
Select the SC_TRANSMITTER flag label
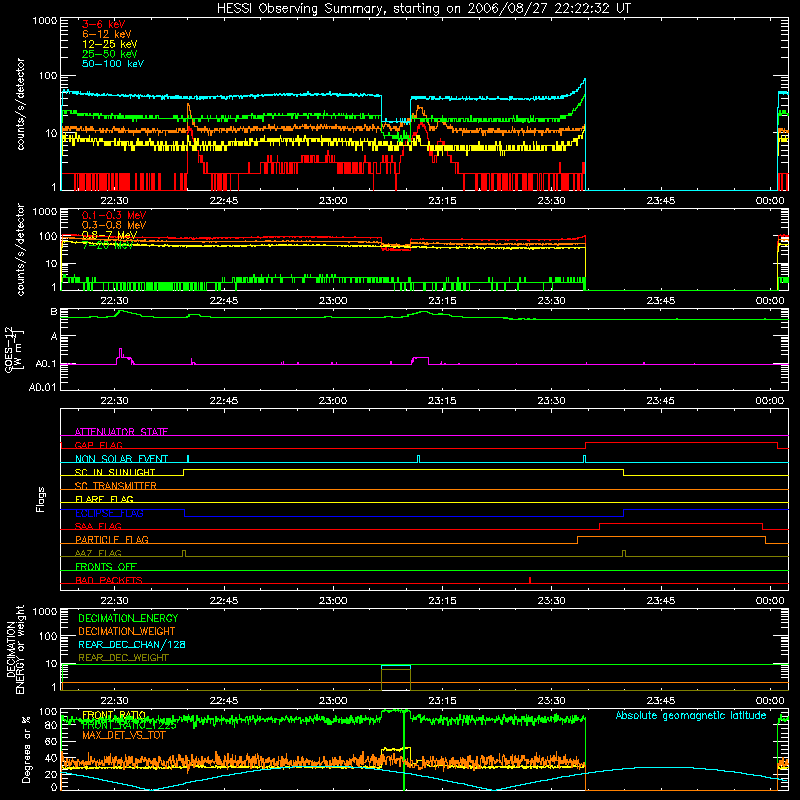[116, 486]
